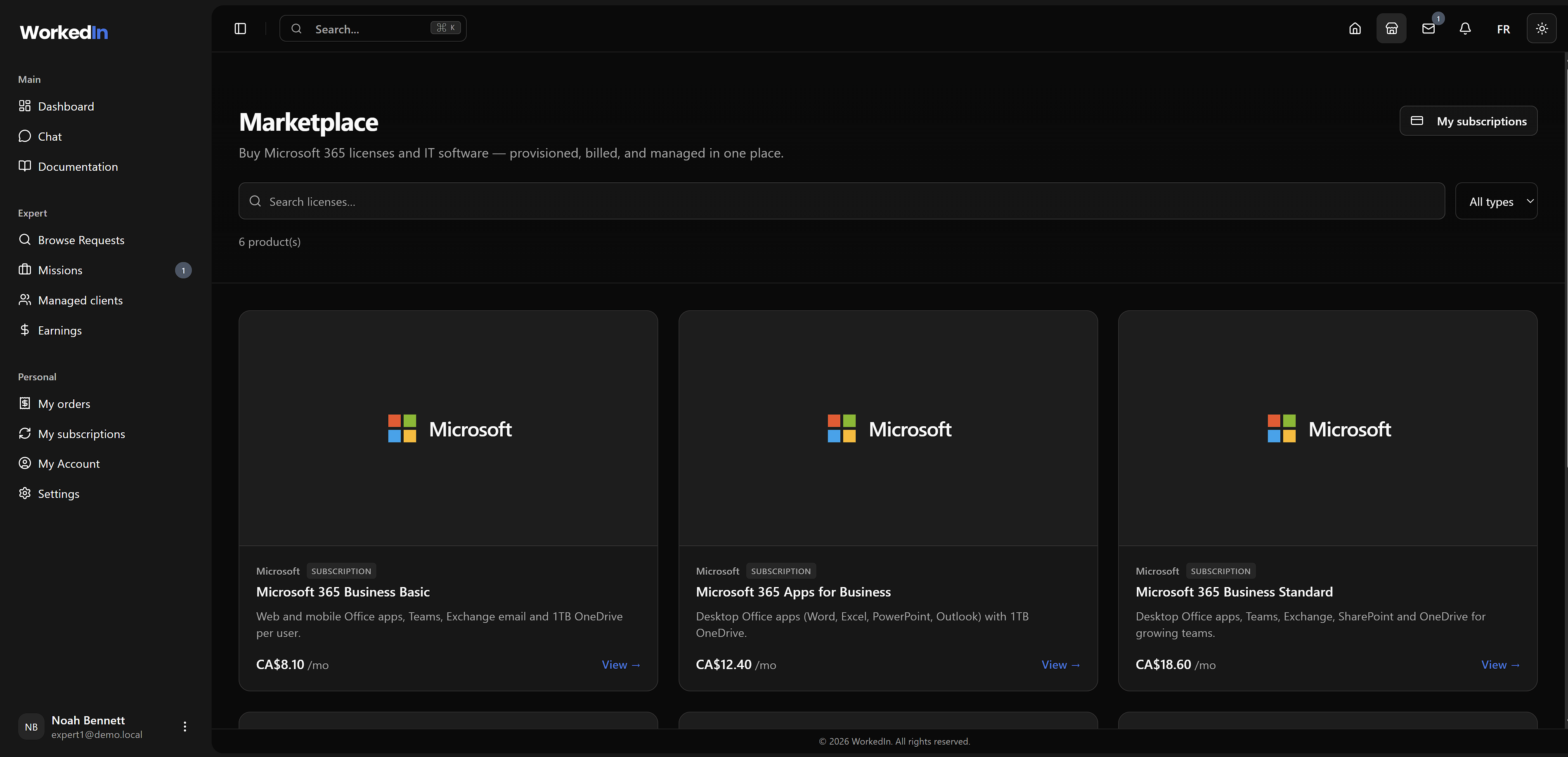Toggle the sidebar panel icon
Viewport: 1568px width, 757px height.
[240, 28]
